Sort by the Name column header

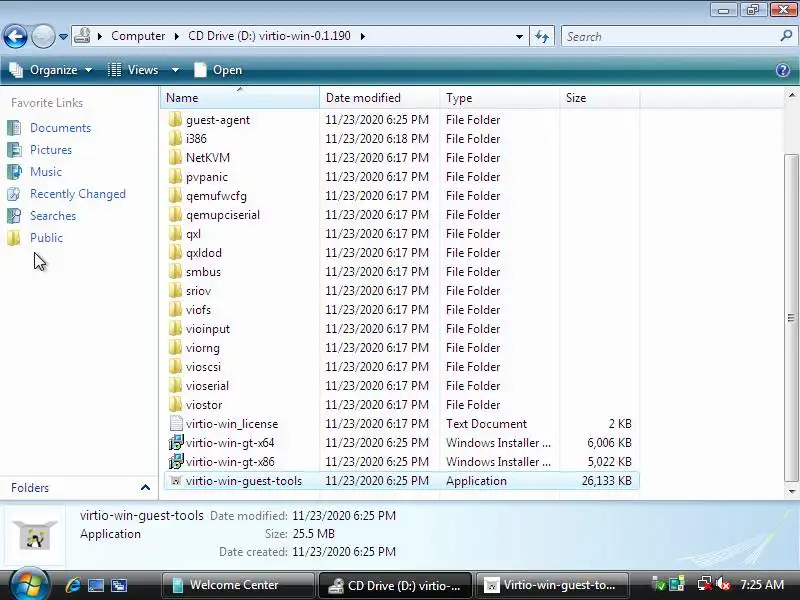tap(240, 97)
